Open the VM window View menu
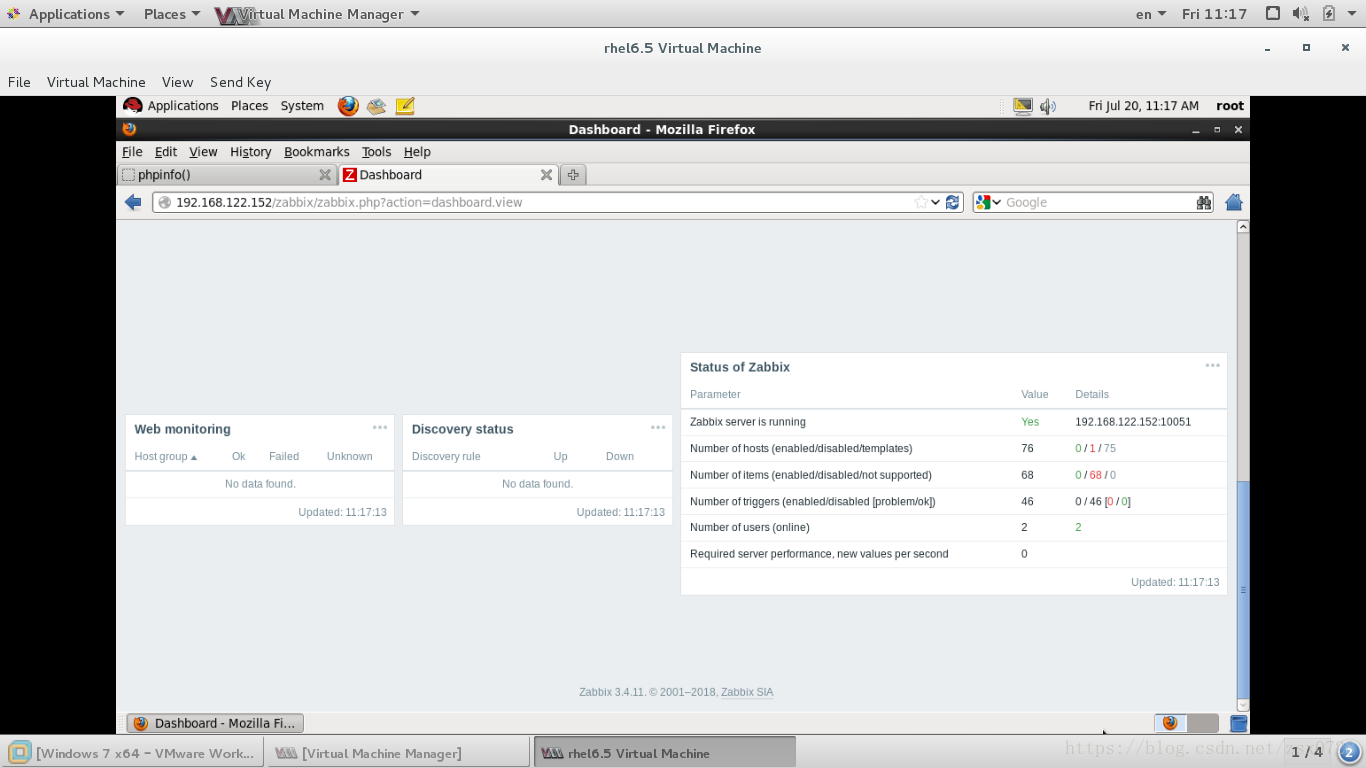The width and height of the screenshot is (1366, 768). pyautogui.click(x=177, y=82)
